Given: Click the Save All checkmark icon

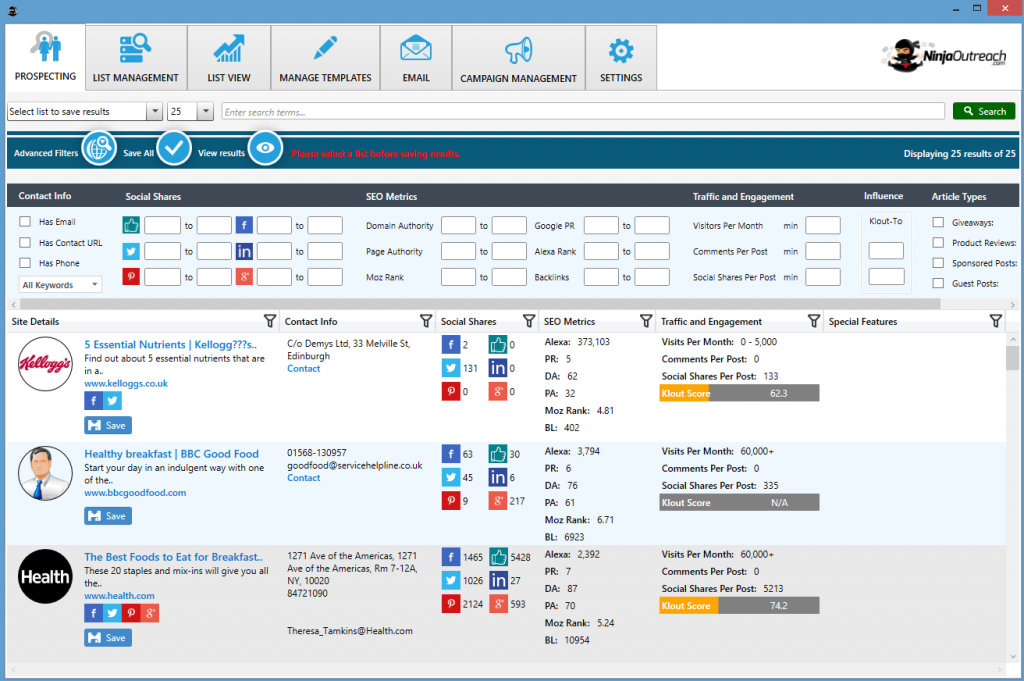Looking at the screenshot, I should [174, 148].
